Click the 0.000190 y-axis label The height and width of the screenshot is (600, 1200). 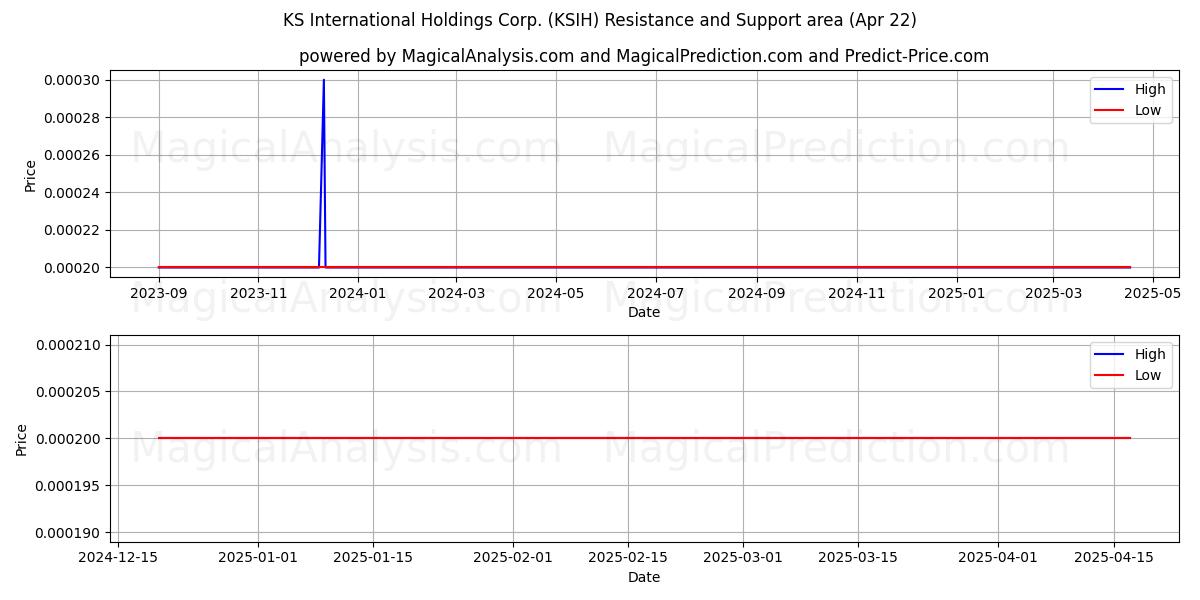[x=69, y=533]
